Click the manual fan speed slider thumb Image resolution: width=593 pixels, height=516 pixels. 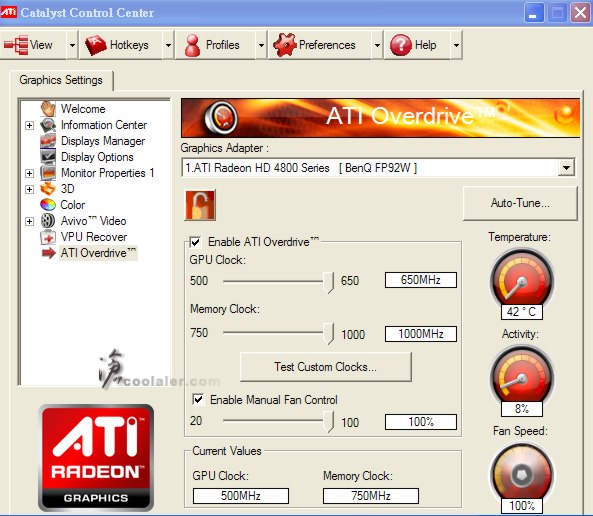(328, 422)
